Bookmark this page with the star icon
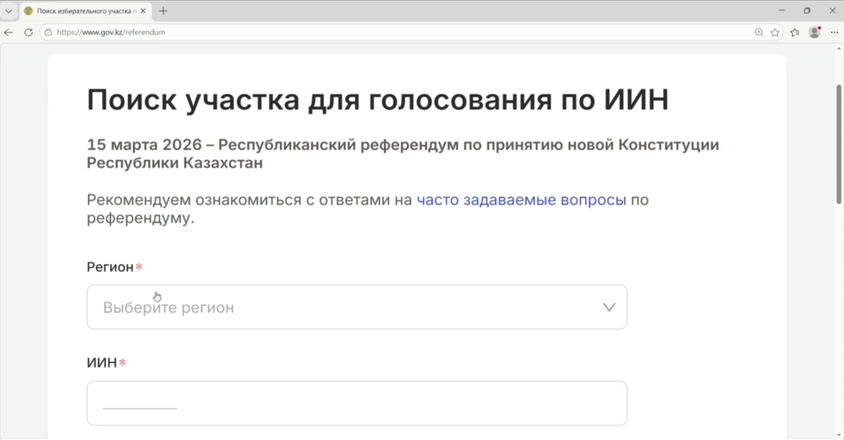The image size is (844, 440). pyautogui.click(x=775, y=32)
